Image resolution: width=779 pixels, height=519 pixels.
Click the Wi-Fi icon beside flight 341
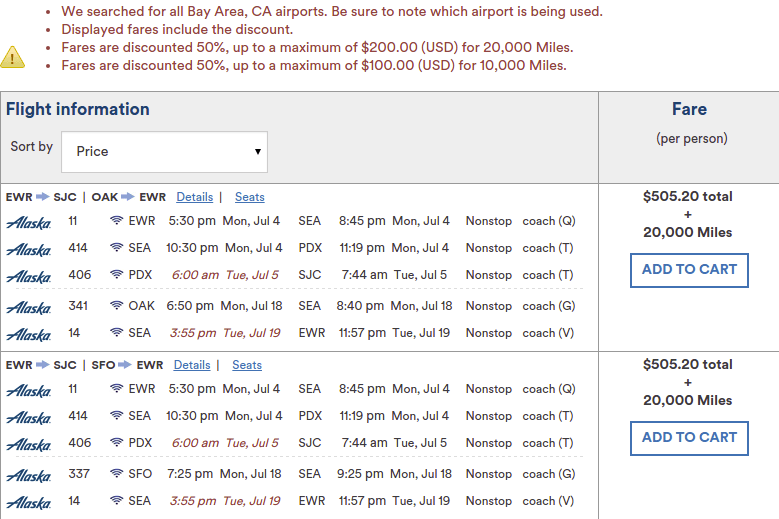(116, 305)
